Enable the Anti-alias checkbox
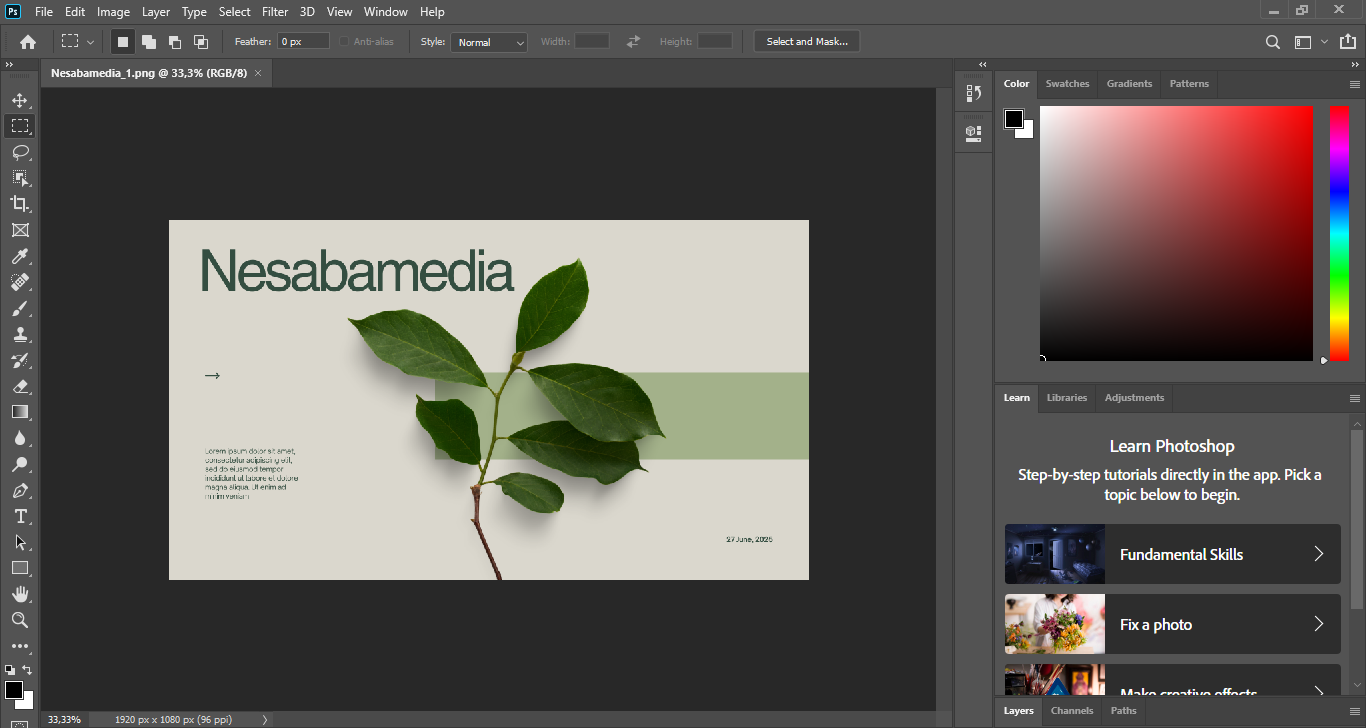The image size is (1366, 728). click(x=345, y=42)
